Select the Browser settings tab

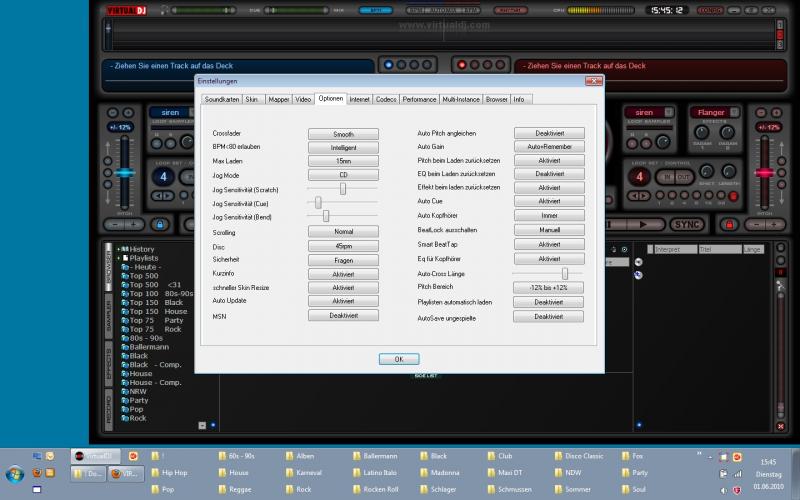[496, 99]
